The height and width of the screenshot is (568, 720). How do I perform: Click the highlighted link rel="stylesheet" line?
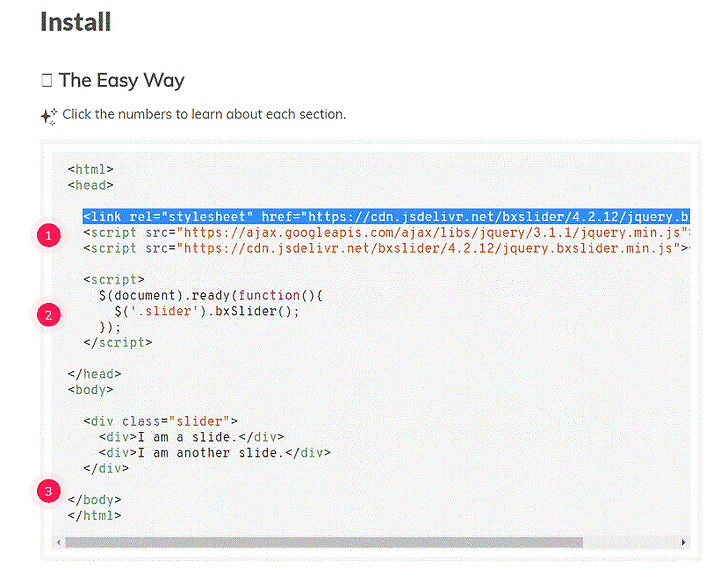pyautogui.click(x=386, y=217)
